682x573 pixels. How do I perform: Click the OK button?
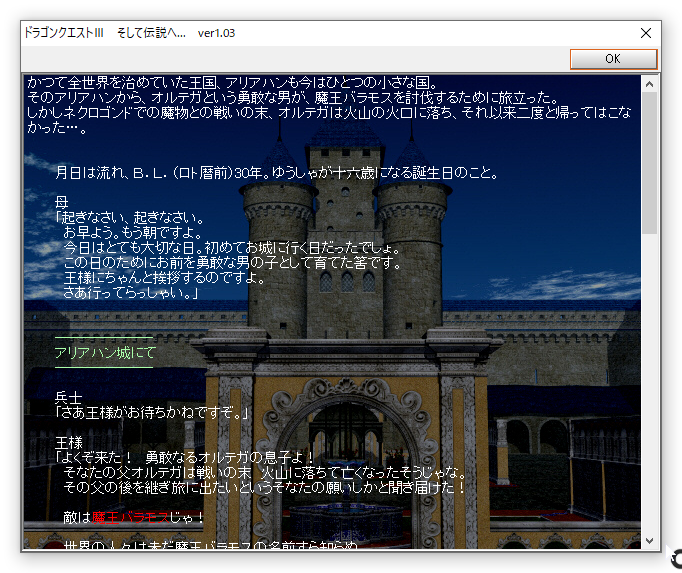tap(613, 59)
